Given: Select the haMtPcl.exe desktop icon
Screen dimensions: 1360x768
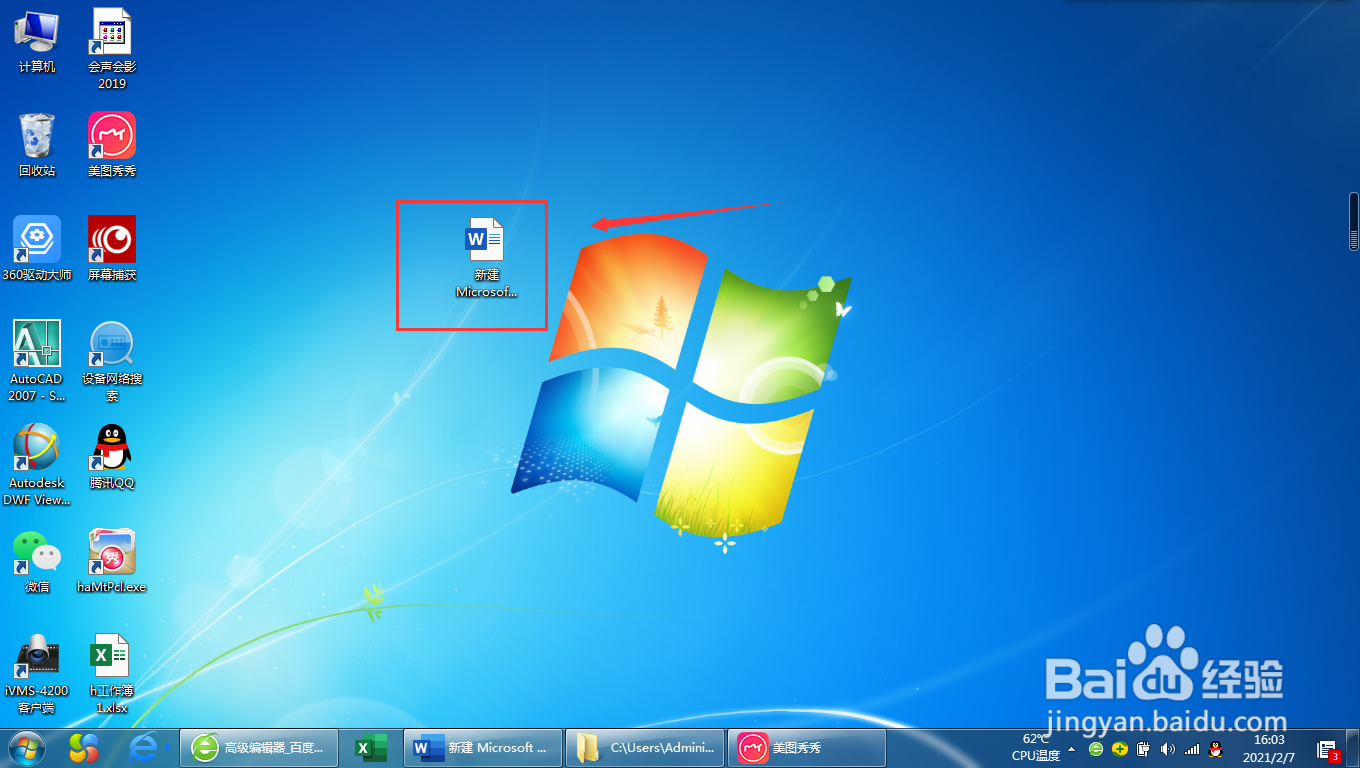Looking at the screenshot, I should click(x=112, y=561).
